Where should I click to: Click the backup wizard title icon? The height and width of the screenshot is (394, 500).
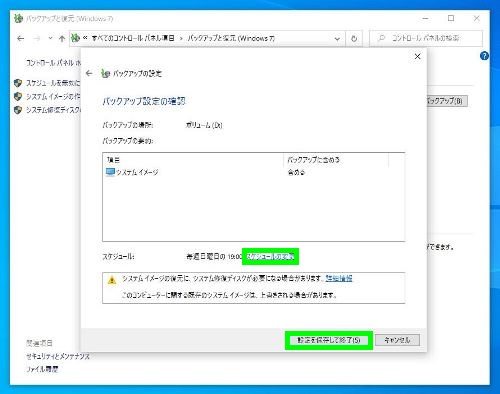(x=105, y=73)
